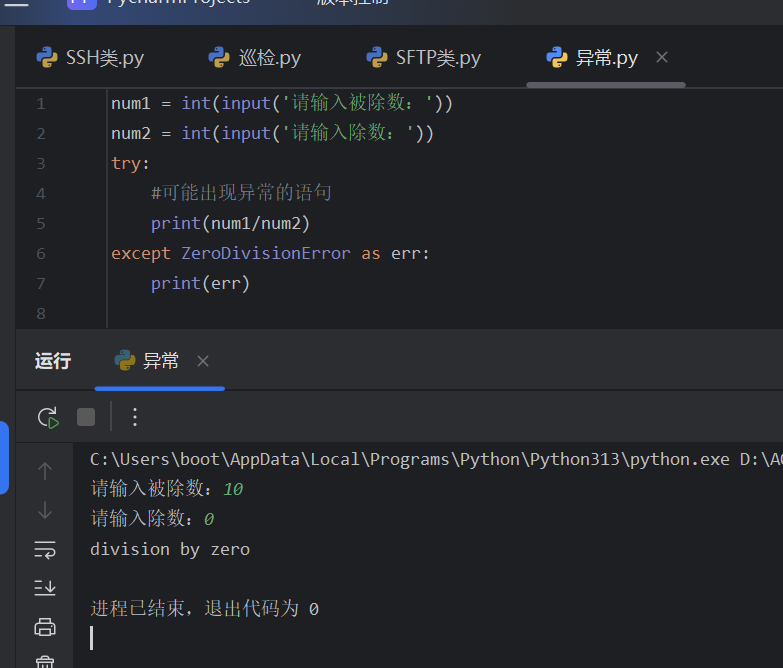Click the stop process button
This screenshot has height=668, width=783.
coord(86,417)
